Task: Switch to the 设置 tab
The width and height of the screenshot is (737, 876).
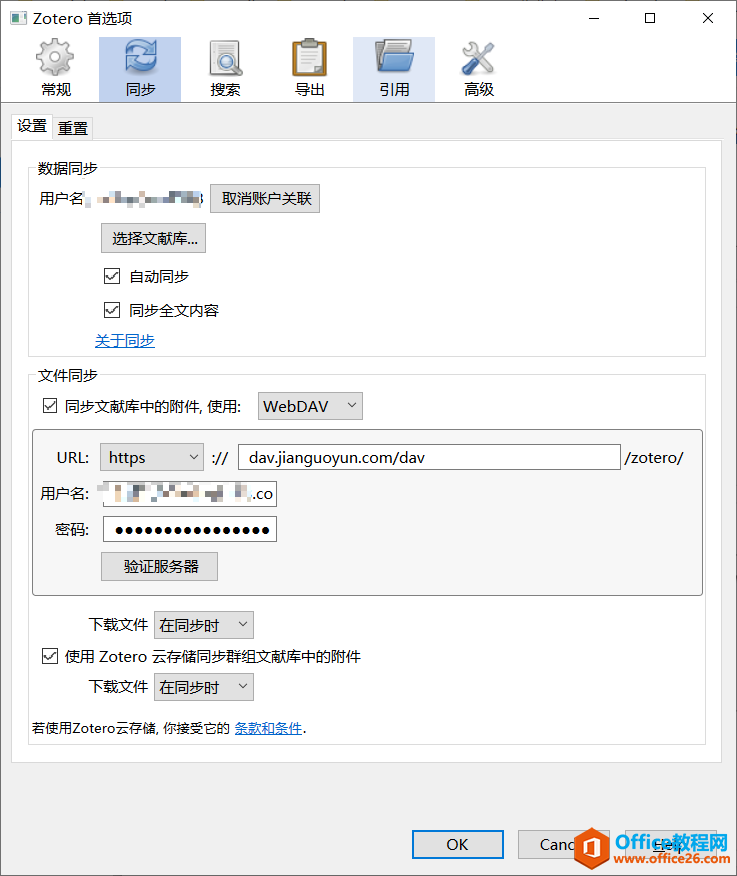Action: (32, 126)
